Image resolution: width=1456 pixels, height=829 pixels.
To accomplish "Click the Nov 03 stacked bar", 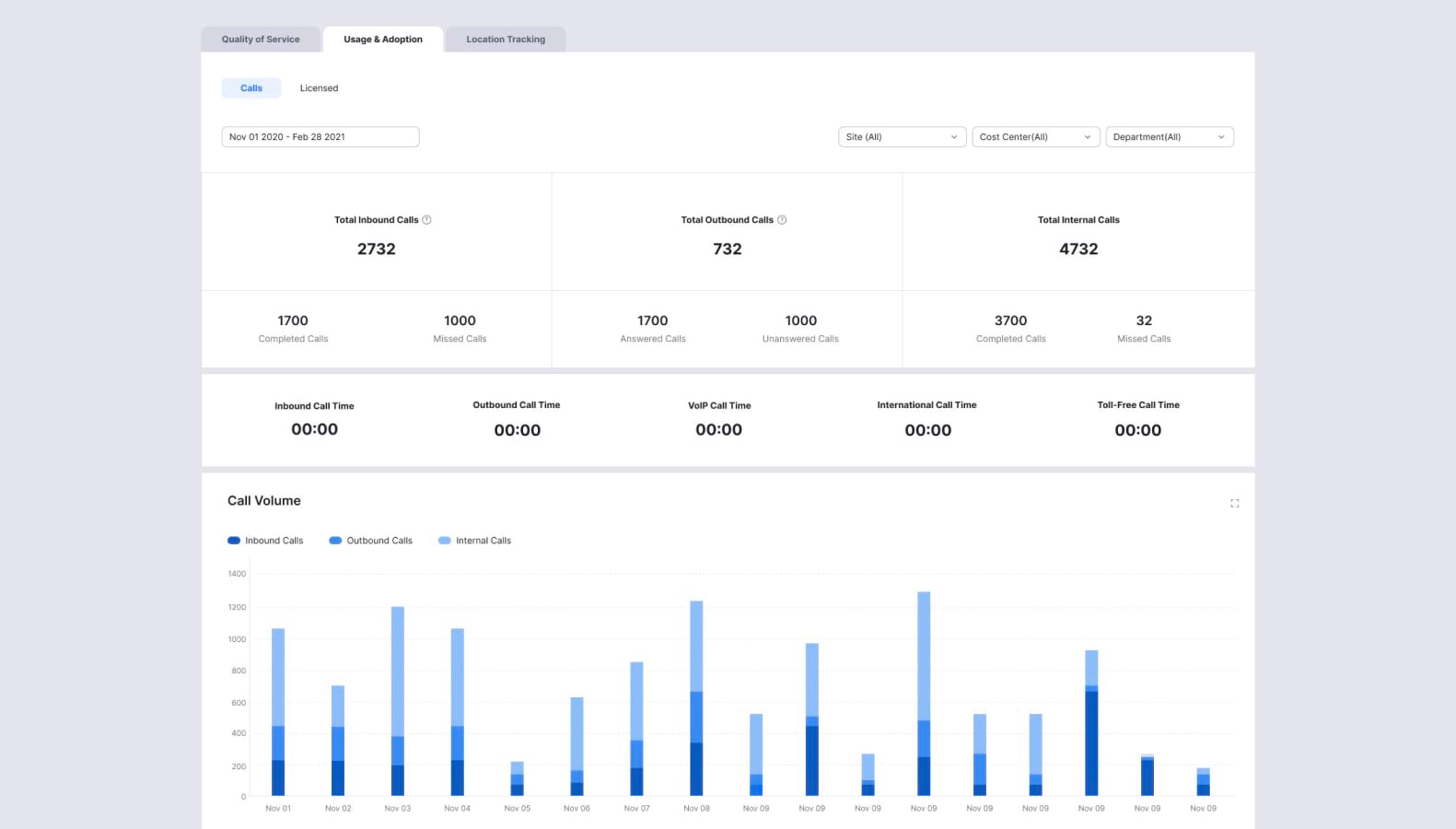I will [398, 700].
